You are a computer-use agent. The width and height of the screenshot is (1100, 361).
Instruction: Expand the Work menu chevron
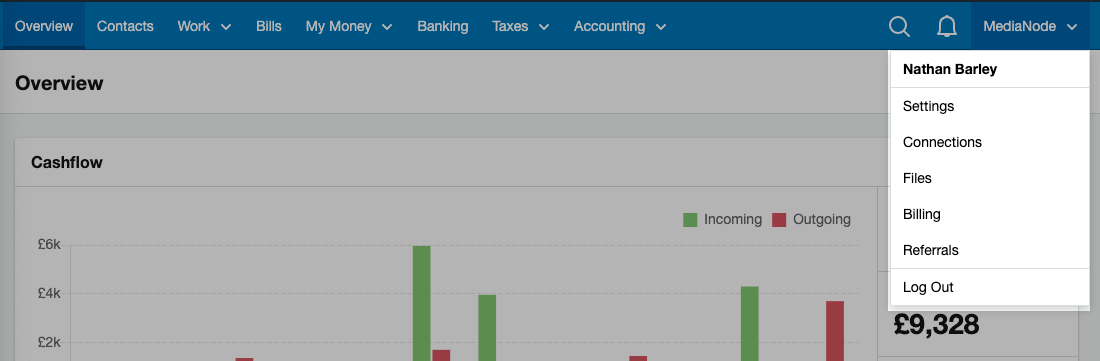tap(226, 27)
